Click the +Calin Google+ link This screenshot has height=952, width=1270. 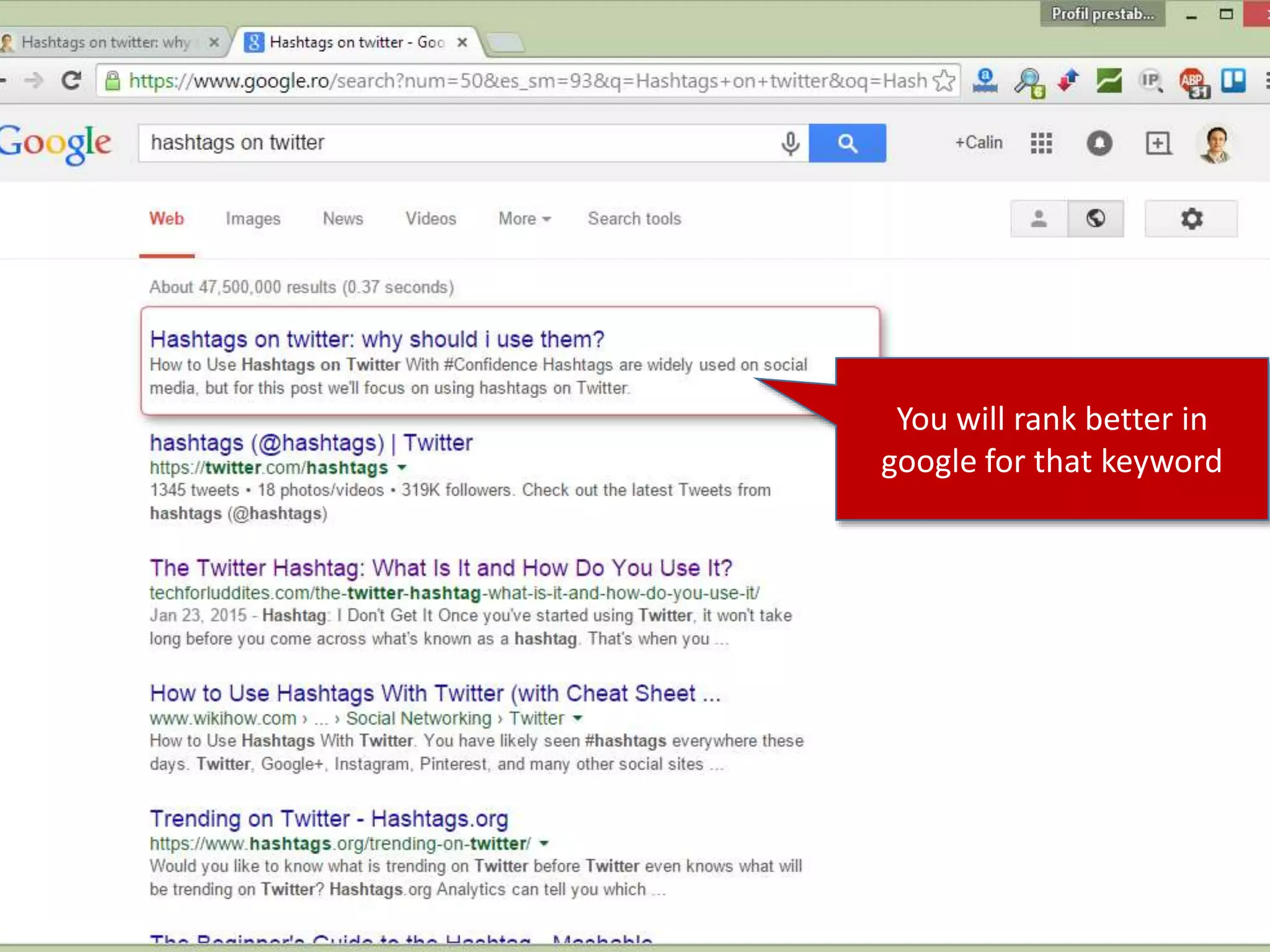point(979,143)
